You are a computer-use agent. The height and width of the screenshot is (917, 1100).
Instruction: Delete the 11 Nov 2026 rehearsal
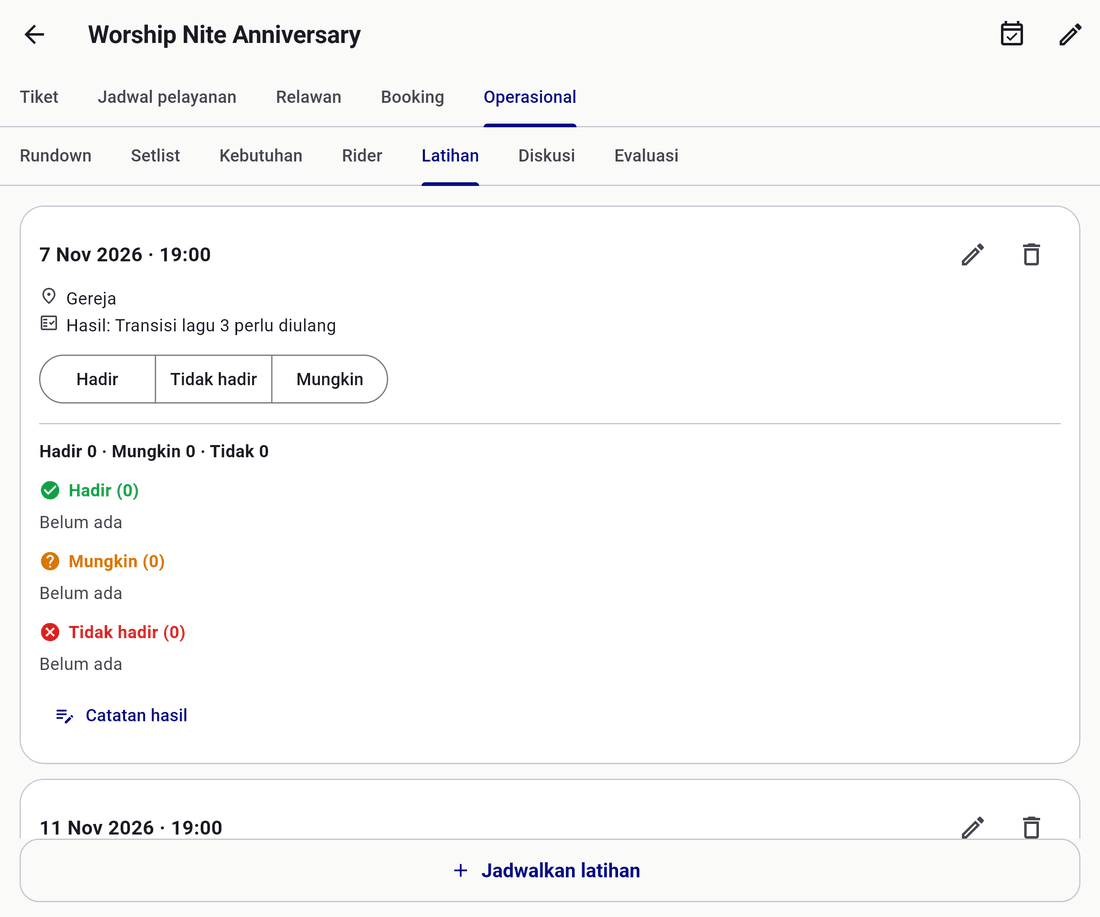click(1031, 827)
